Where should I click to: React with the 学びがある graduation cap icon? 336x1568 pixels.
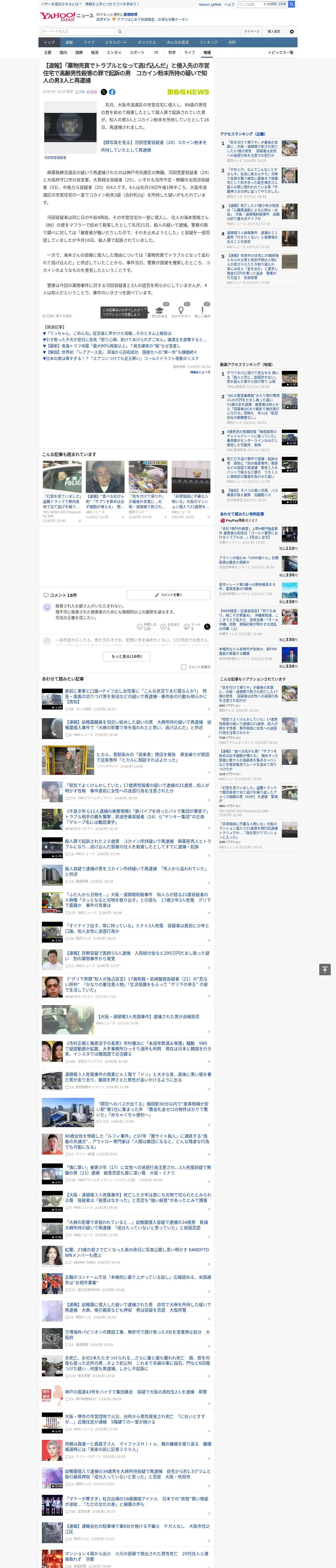coord(160,311)
